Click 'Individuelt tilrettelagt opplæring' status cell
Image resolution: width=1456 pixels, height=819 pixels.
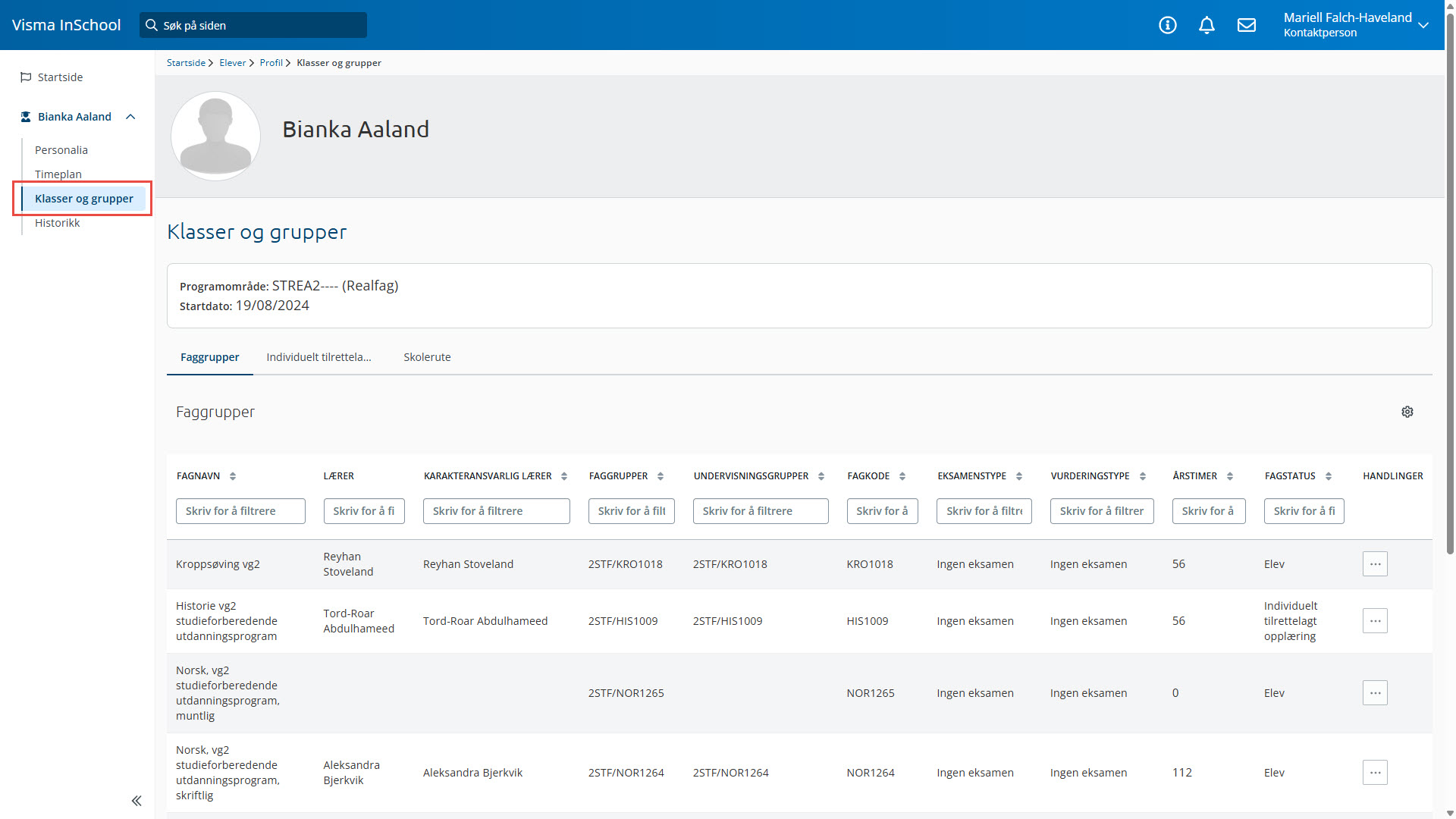pos(1291,621)
